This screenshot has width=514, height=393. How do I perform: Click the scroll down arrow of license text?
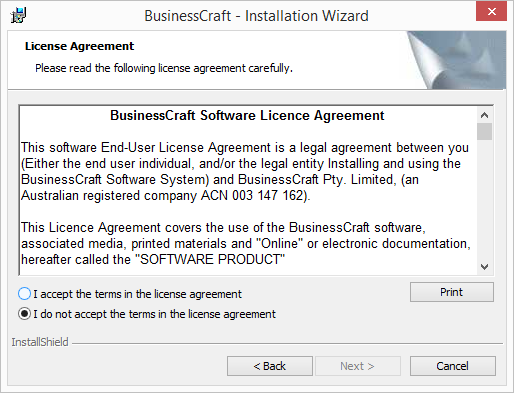pos(484,267)
